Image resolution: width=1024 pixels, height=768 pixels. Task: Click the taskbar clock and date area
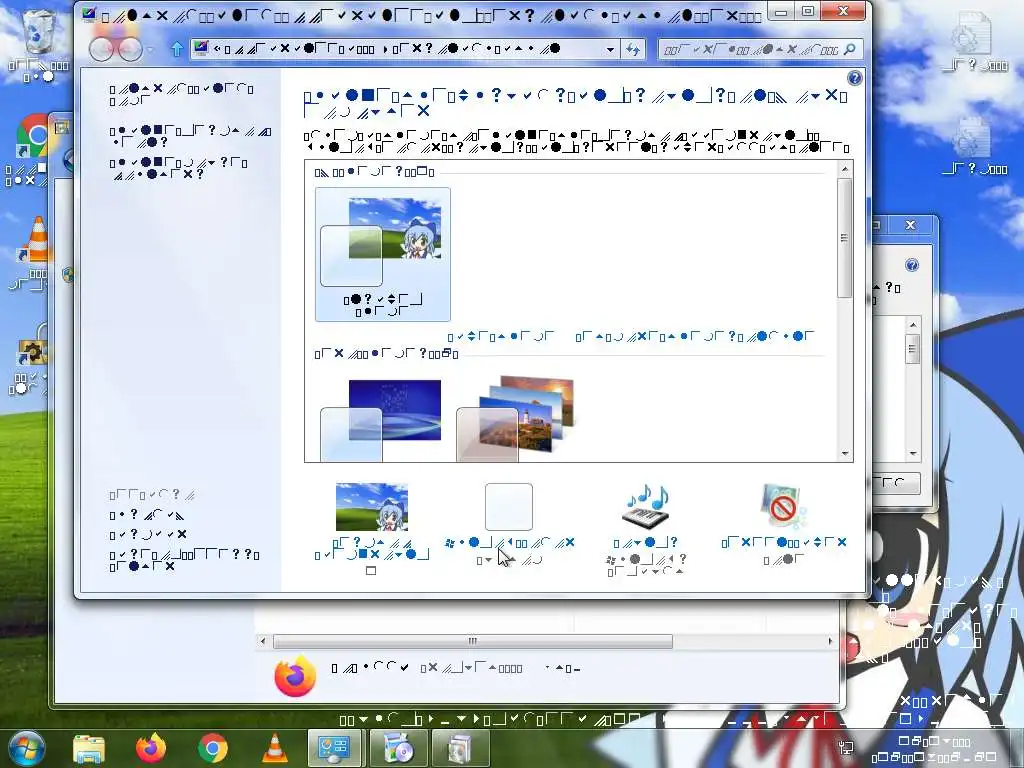pyautogui.click(x=935, y=749)
